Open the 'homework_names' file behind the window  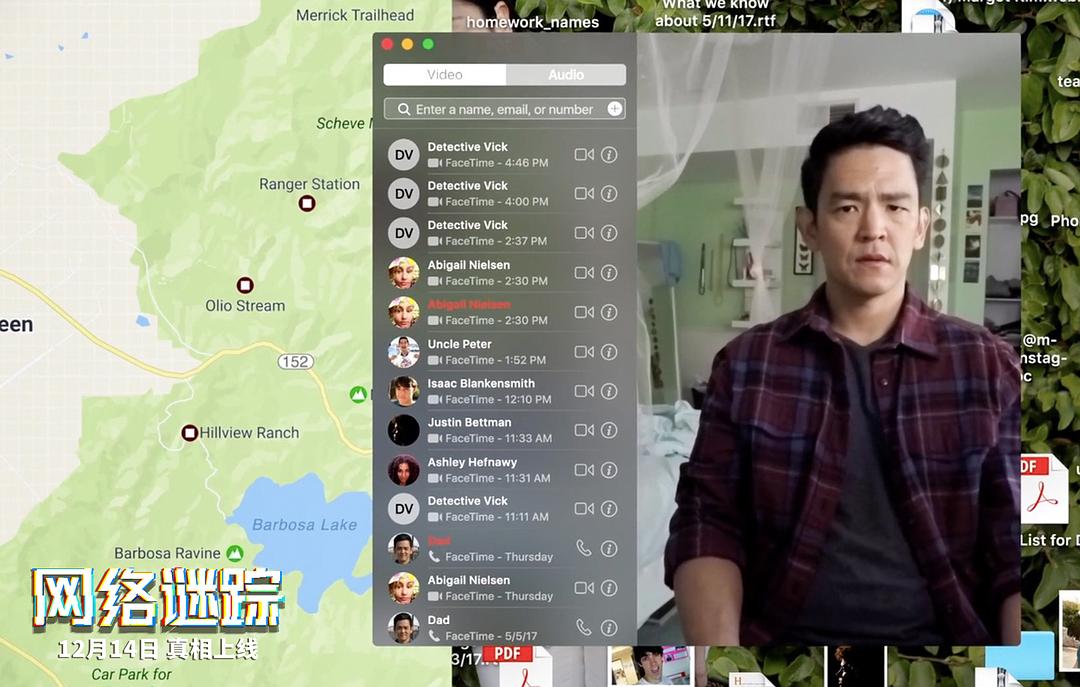pos(534,21)
